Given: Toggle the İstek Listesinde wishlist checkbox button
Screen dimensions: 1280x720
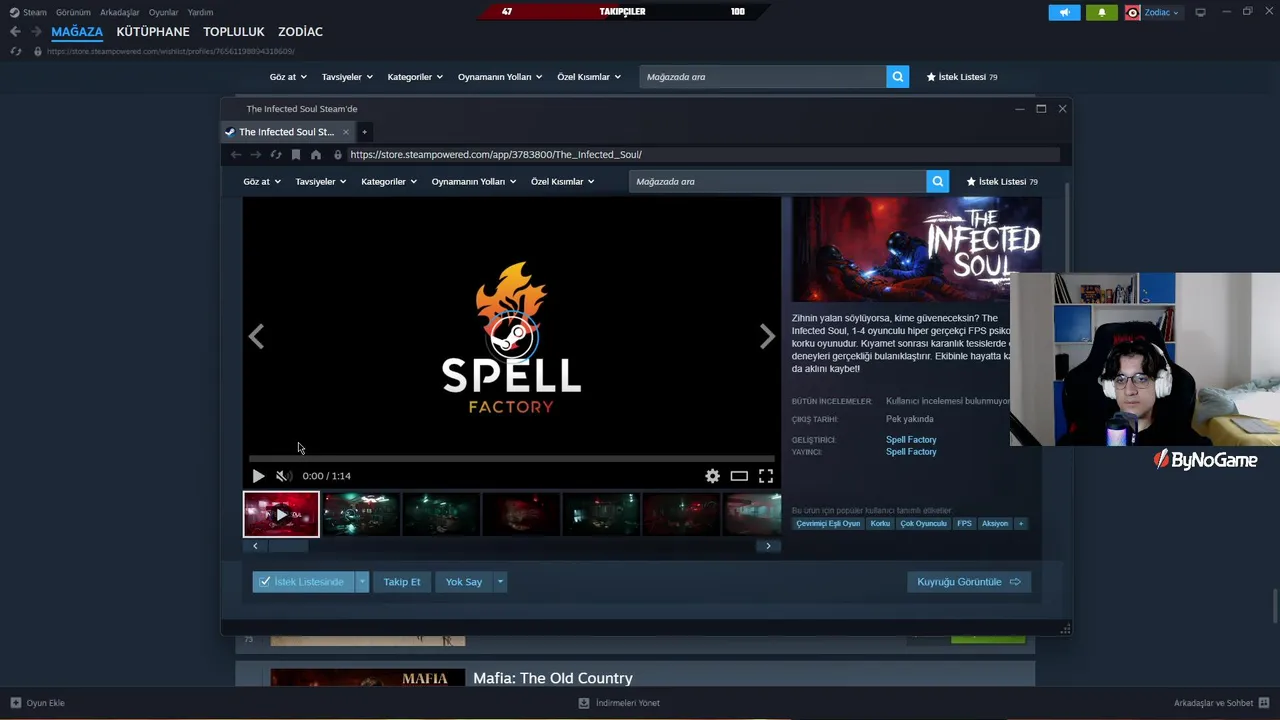Looking at the screenshot, I should click(303, 582).
